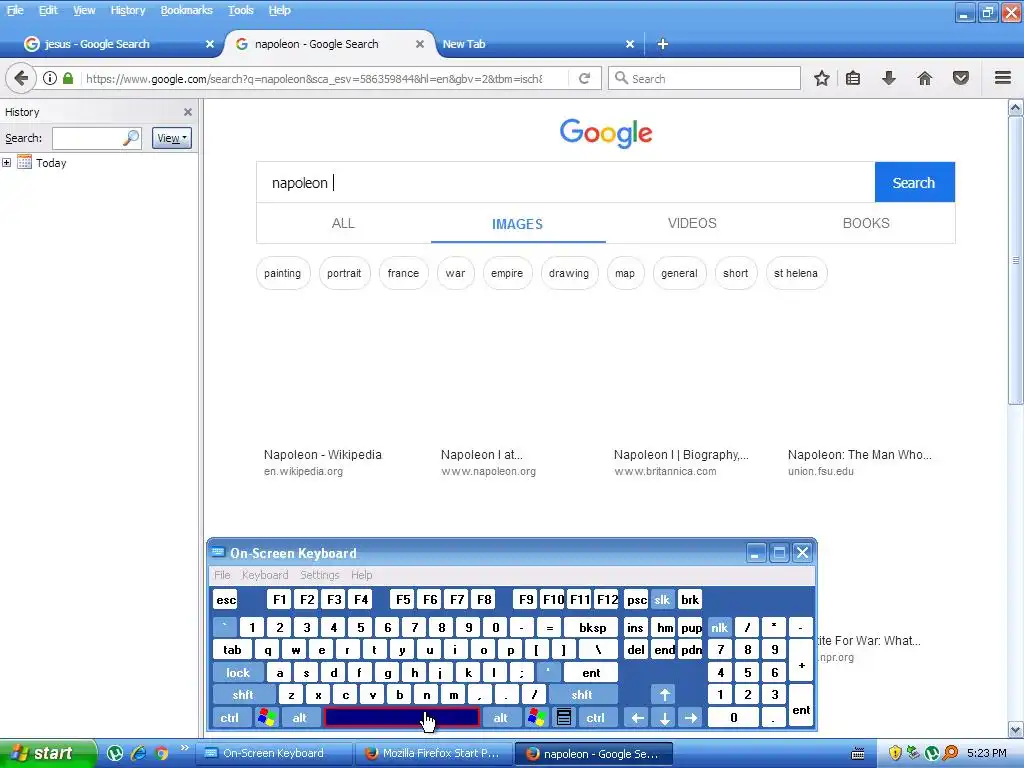Viewport: 1024px width, 768px height.
Task: Switch to the New Tab tab
Action: [x=536, y=44]
